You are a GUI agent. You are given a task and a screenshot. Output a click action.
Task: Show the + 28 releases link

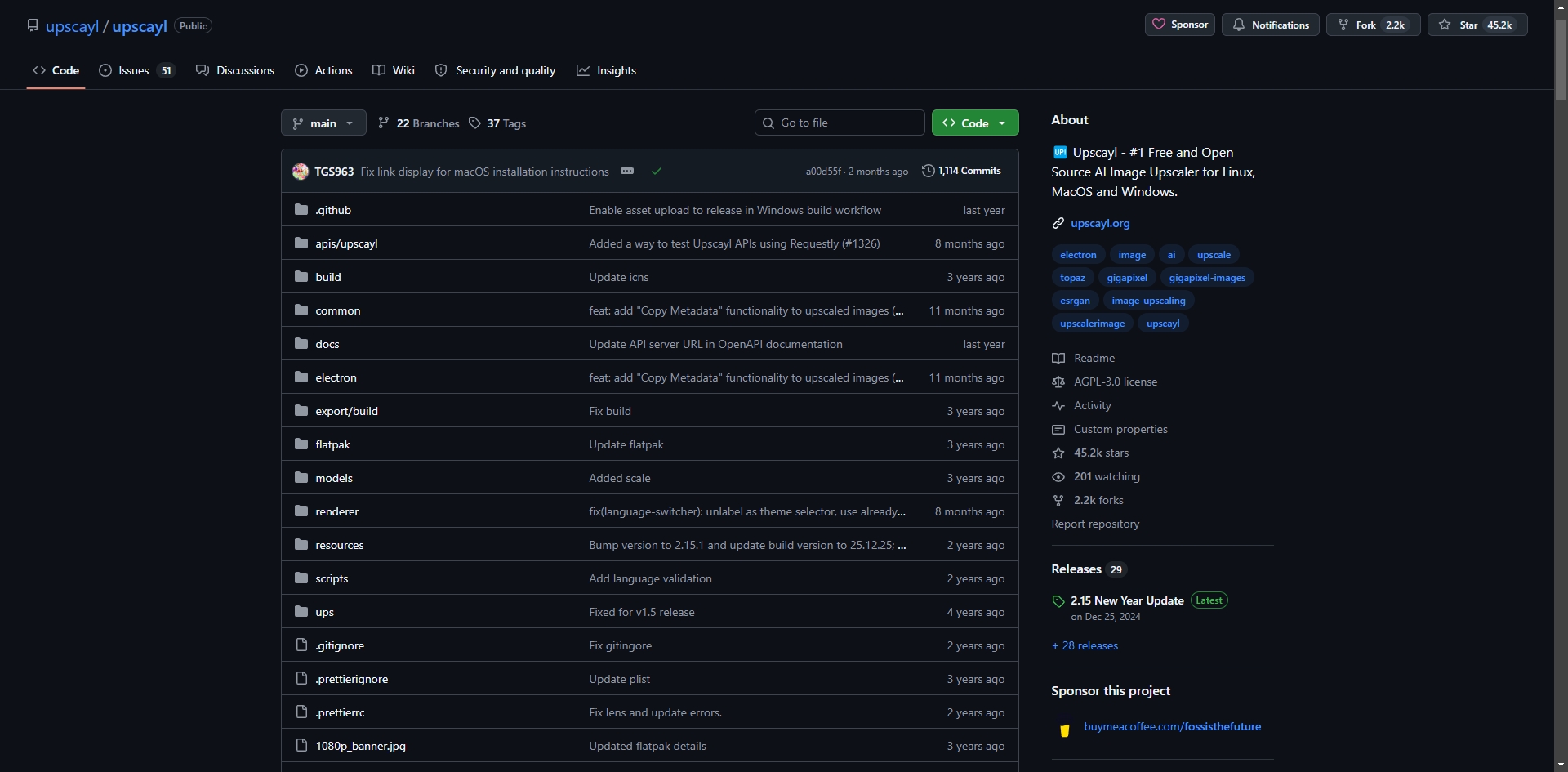point(1085,645)
